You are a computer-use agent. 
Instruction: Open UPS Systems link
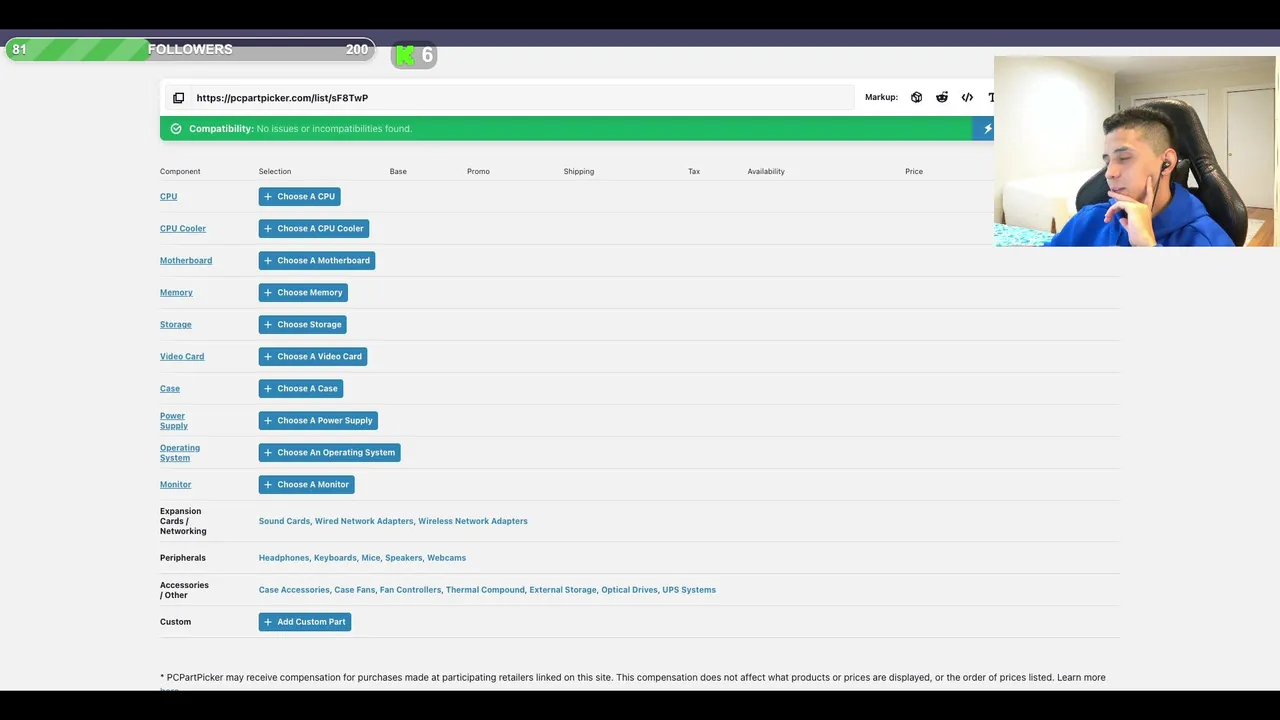[x=689, y=590]
